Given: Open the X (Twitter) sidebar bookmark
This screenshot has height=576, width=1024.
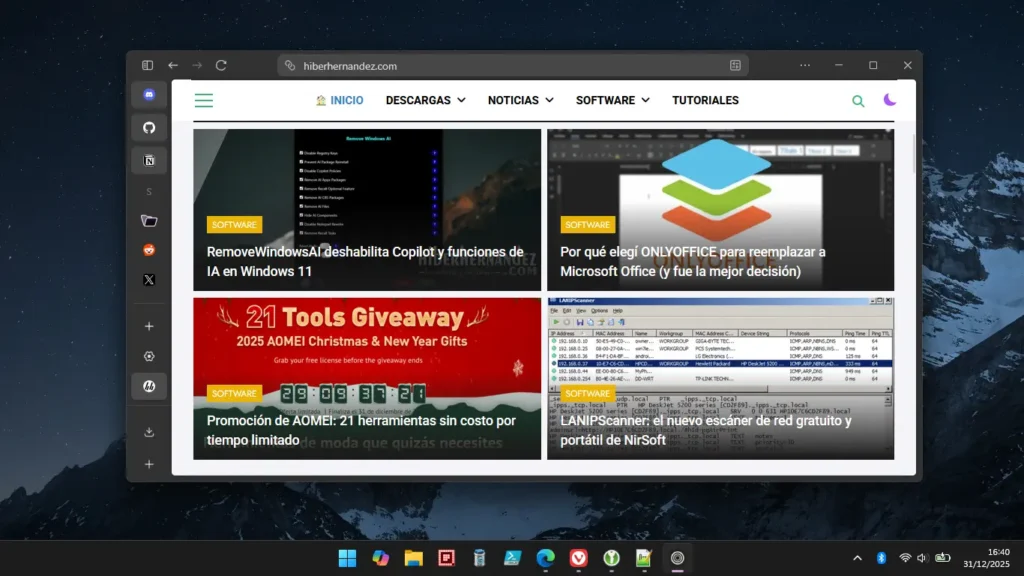Looking at the screenshot, I should (x=149, y=280).
